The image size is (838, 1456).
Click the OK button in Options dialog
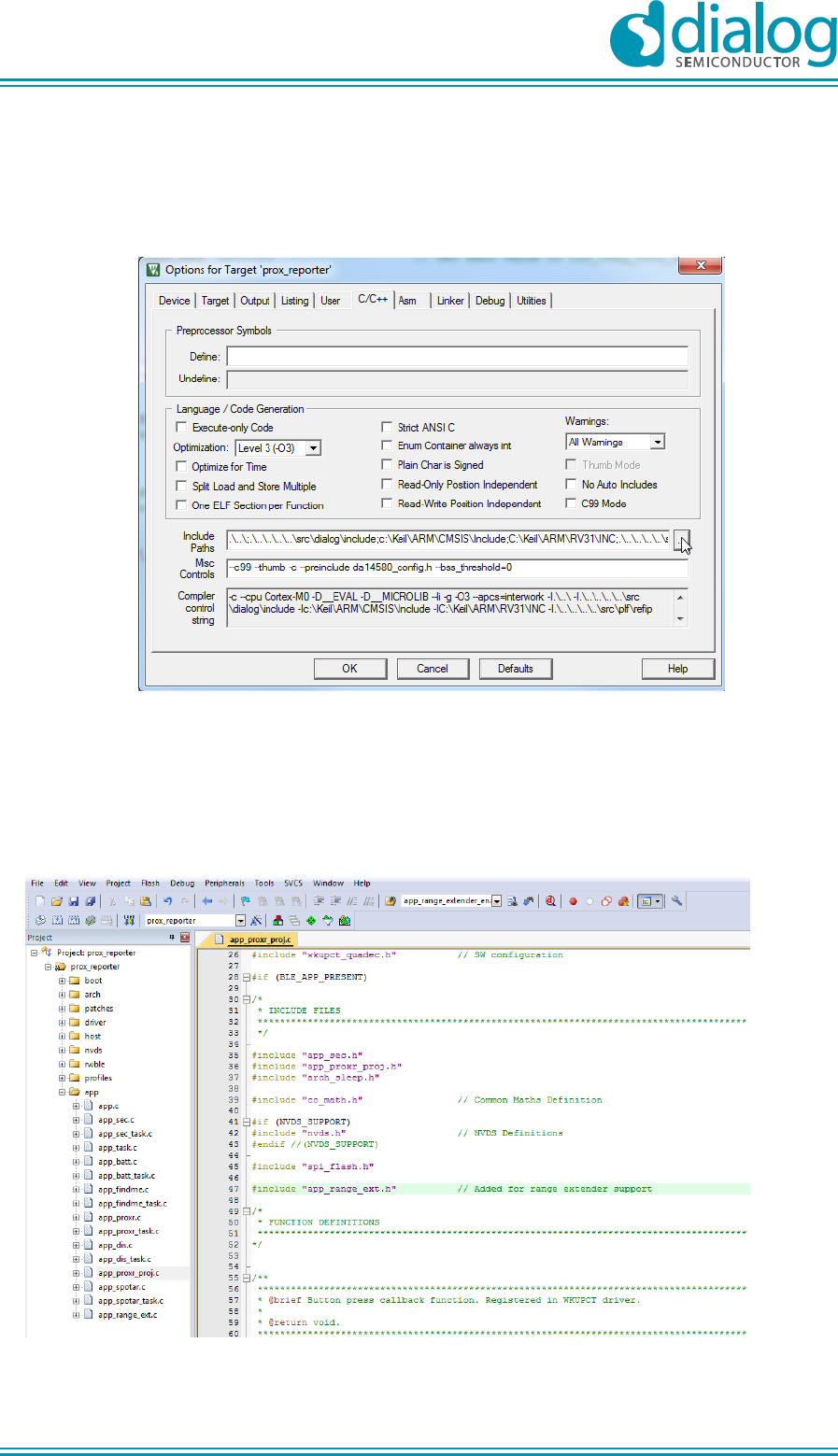[x=349, y=669]
